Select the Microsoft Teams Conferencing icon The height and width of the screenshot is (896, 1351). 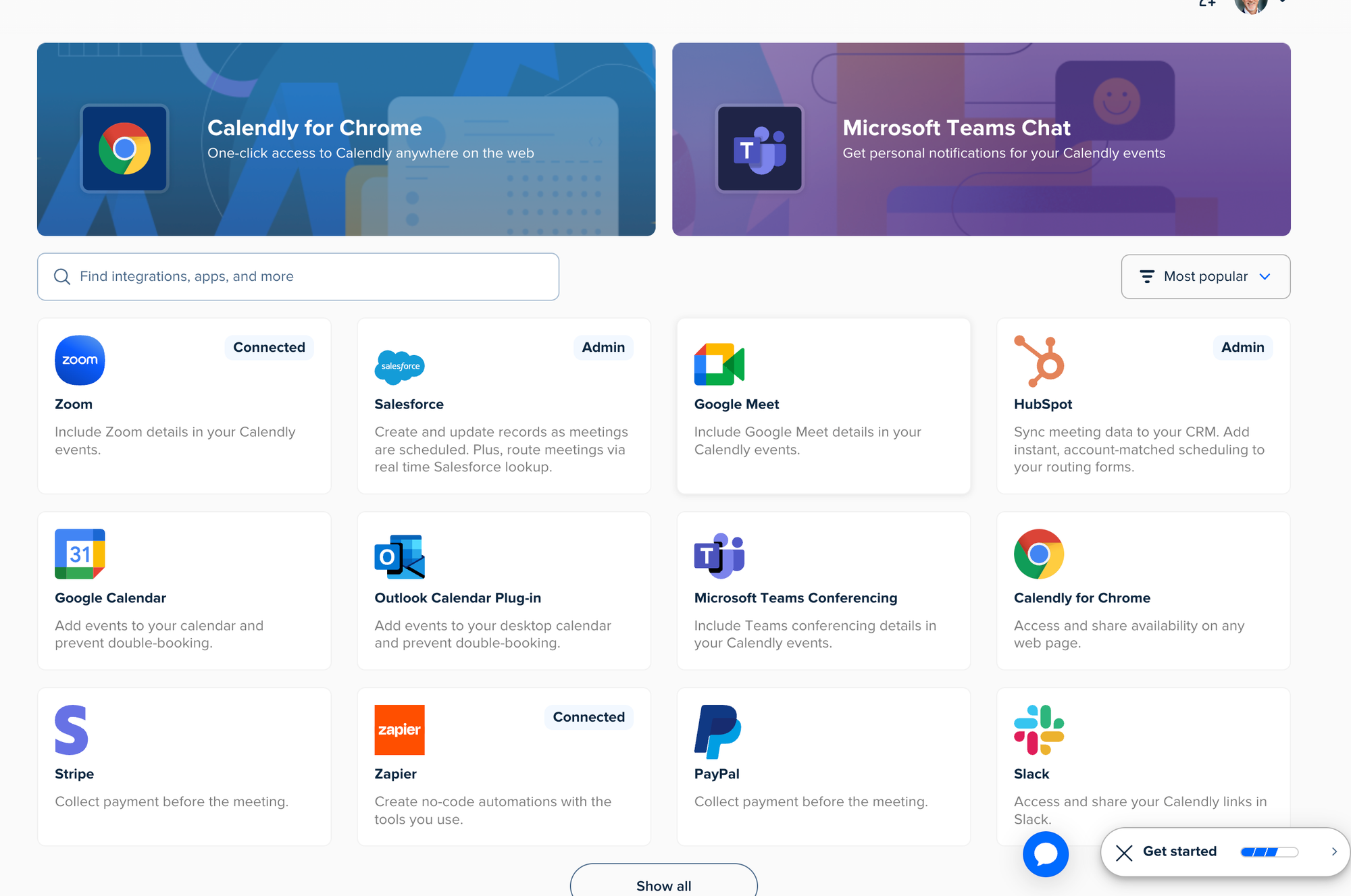719,555
